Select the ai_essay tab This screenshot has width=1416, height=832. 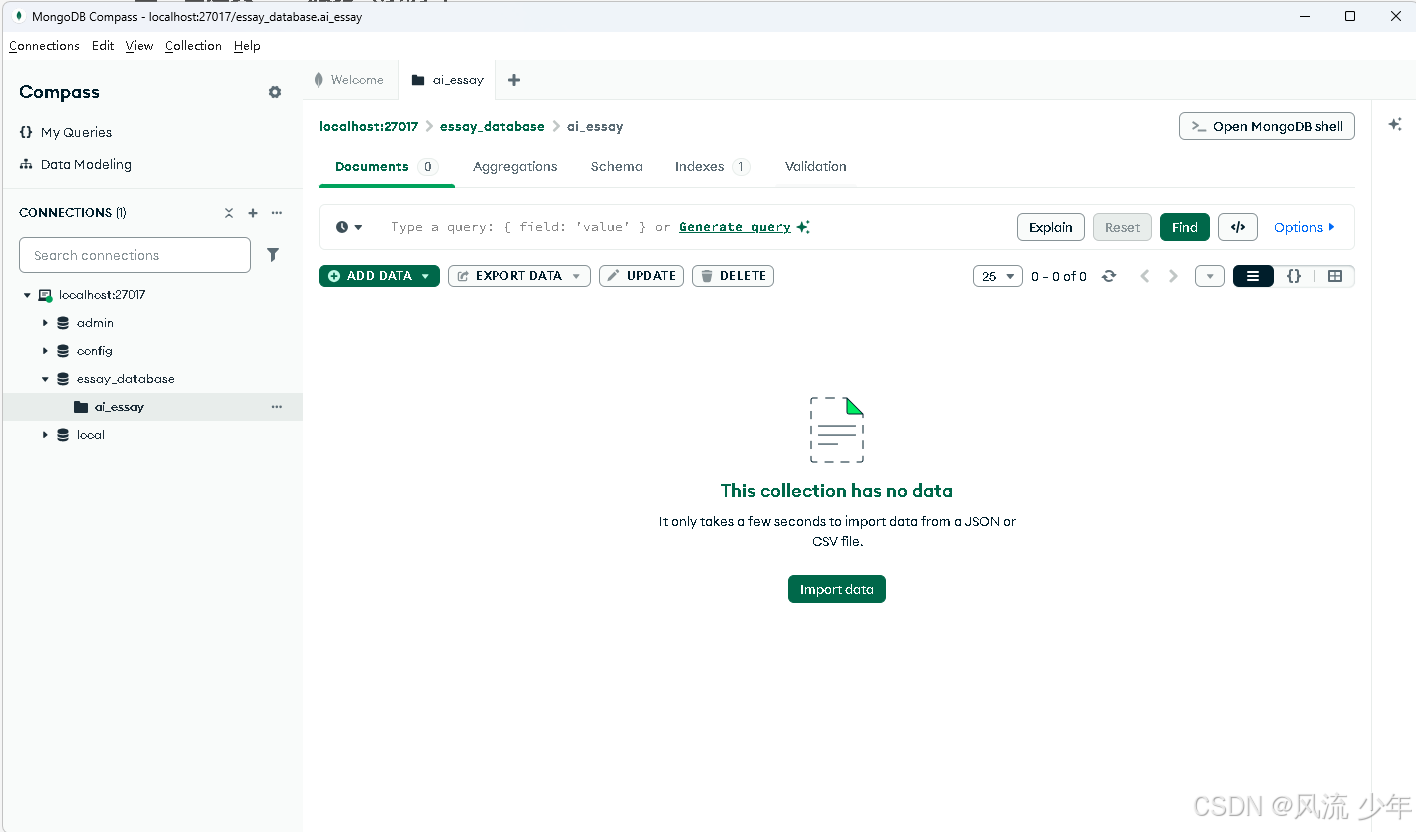pos(448,80)
